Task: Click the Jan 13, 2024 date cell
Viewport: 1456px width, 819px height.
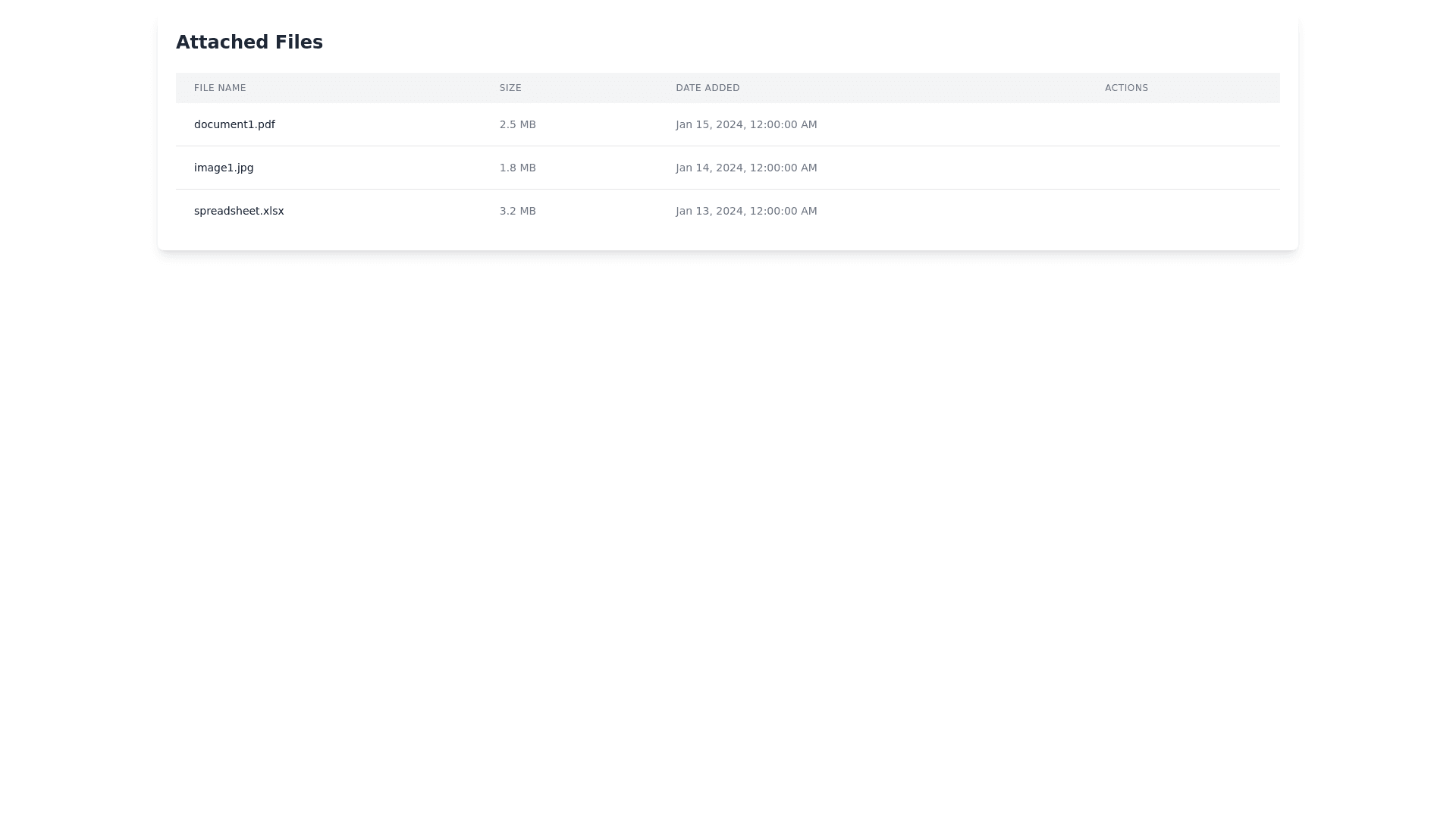Action: tap(746, 211)
